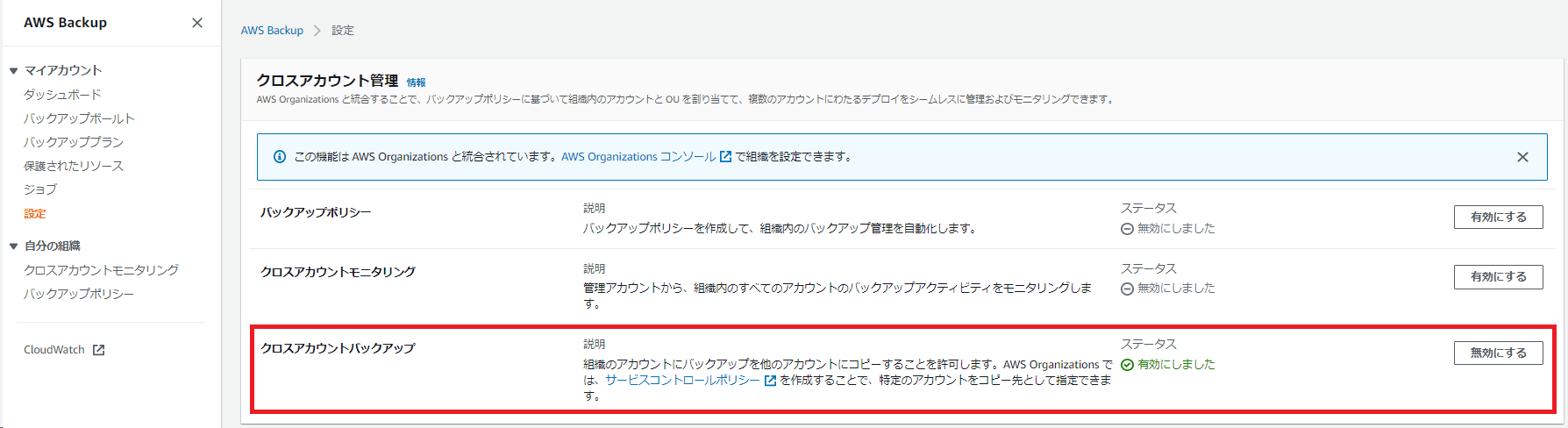Viewport: 1568px width, 428px height.
Task: Collapse the 自分の組織 section
Action: point(13,246)
